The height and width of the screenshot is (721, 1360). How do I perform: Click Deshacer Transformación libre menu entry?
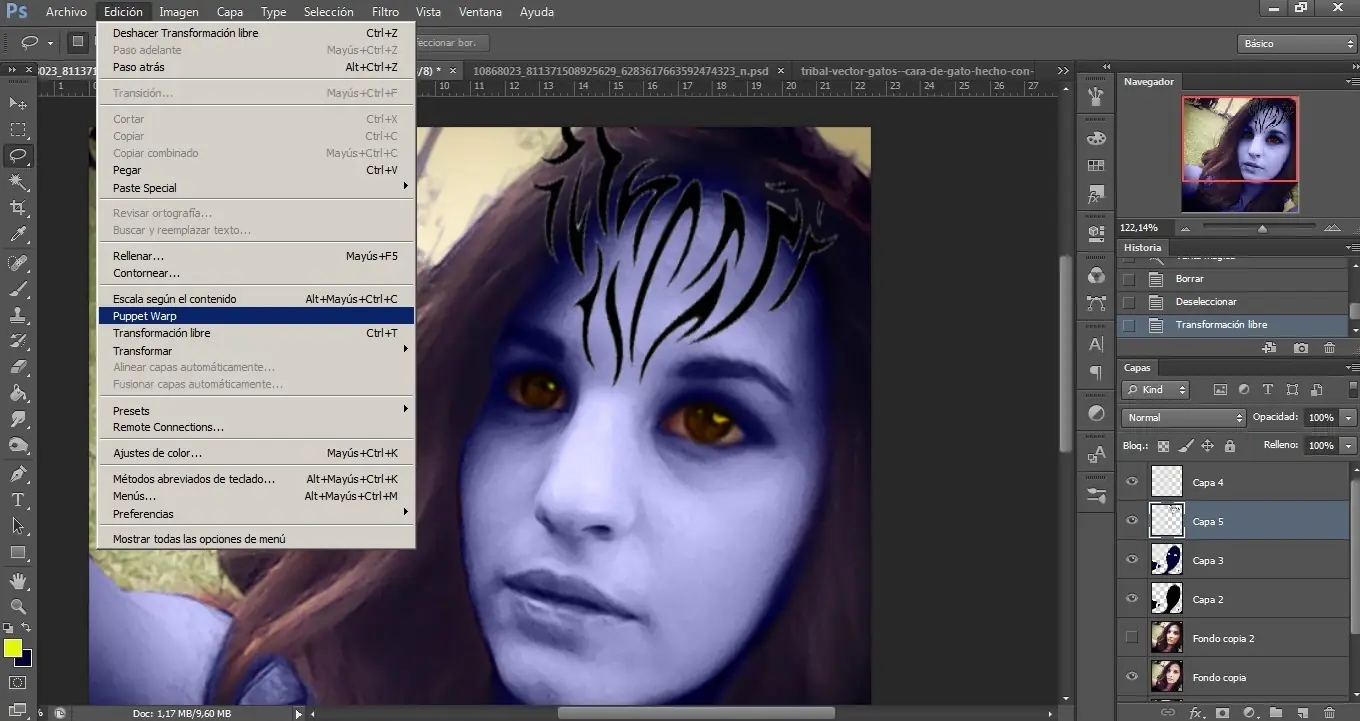point(256,33)
